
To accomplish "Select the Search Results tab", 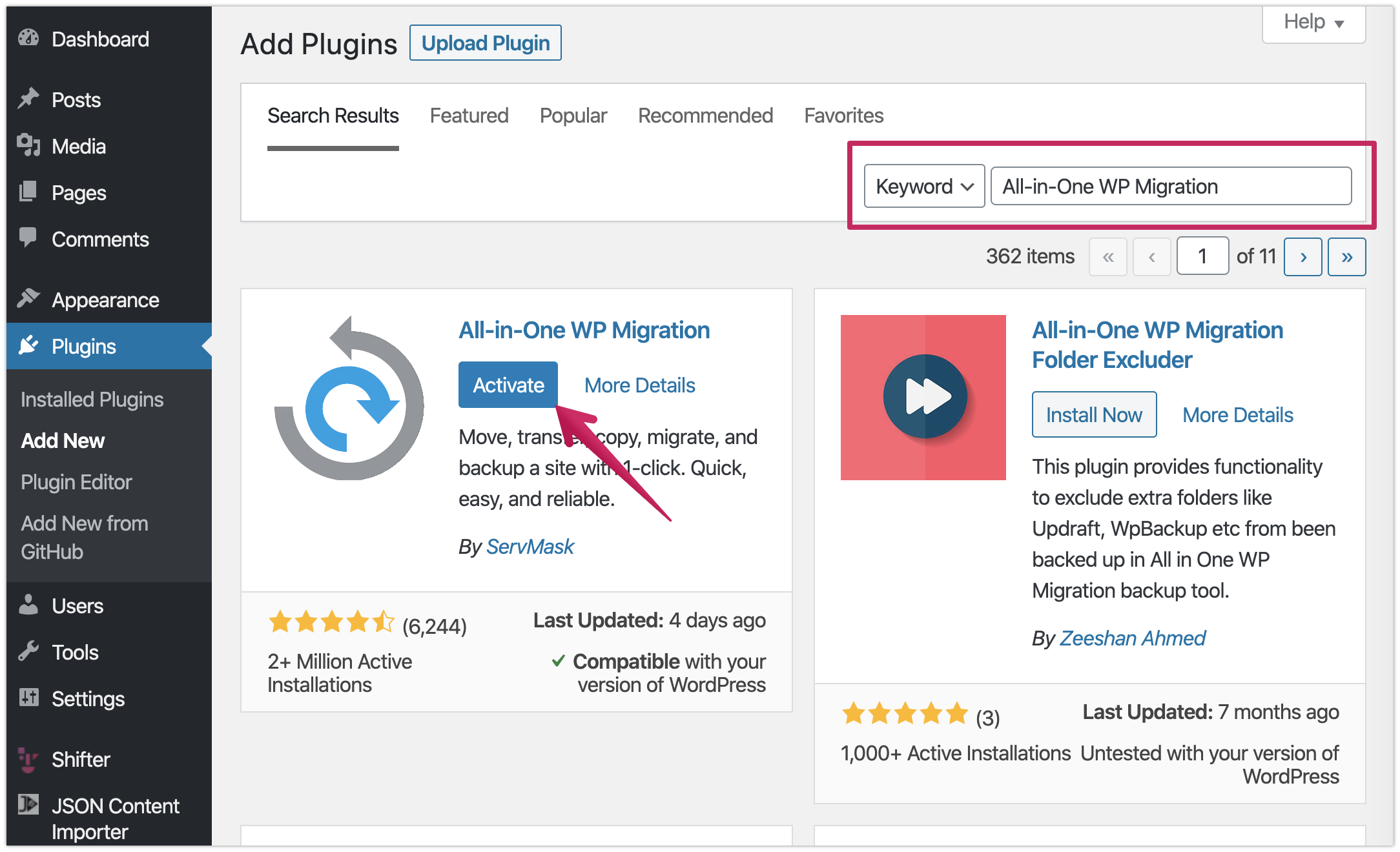I will 333,116.
